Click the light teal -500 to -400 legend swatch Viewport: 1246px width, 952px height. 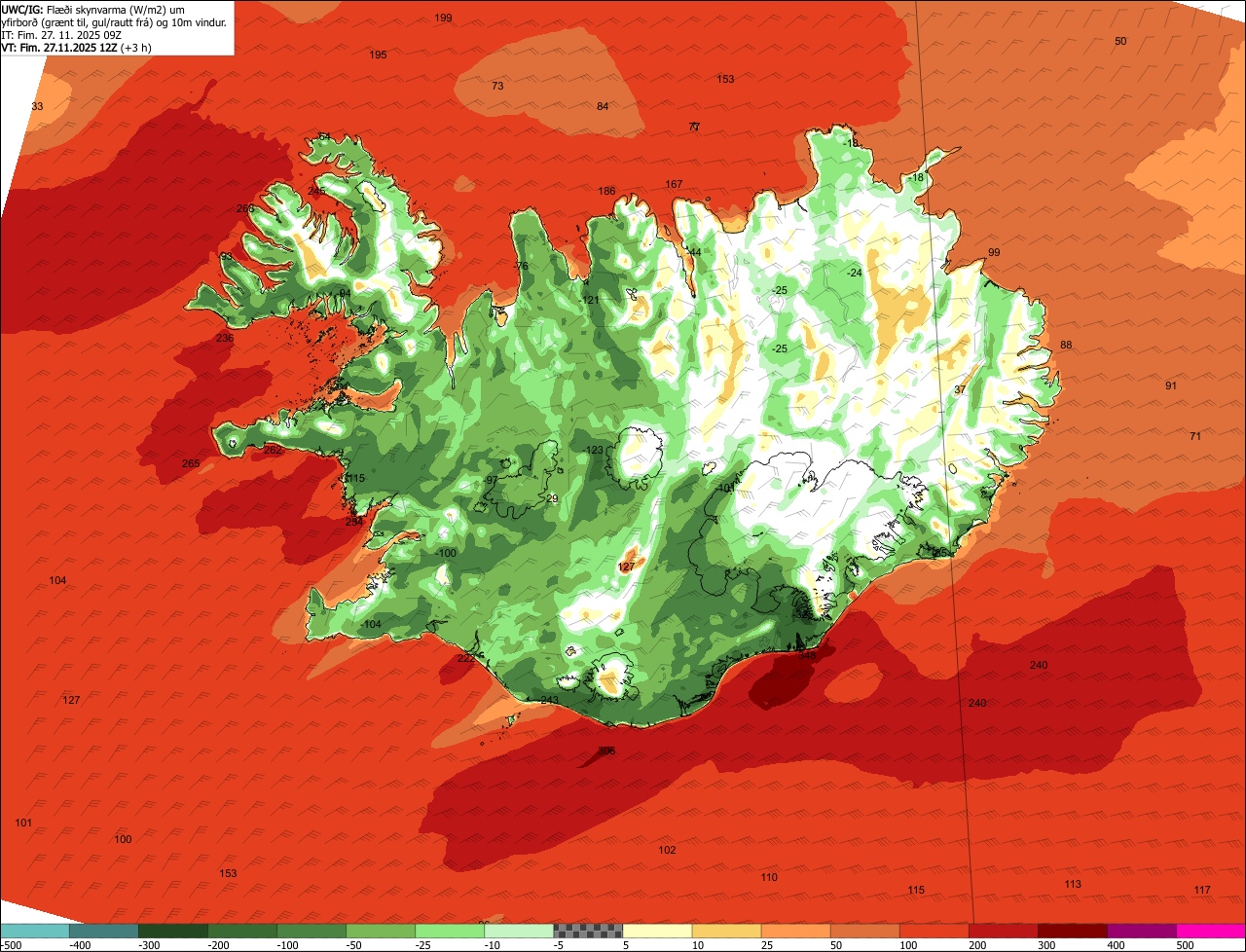click(35, 931)
